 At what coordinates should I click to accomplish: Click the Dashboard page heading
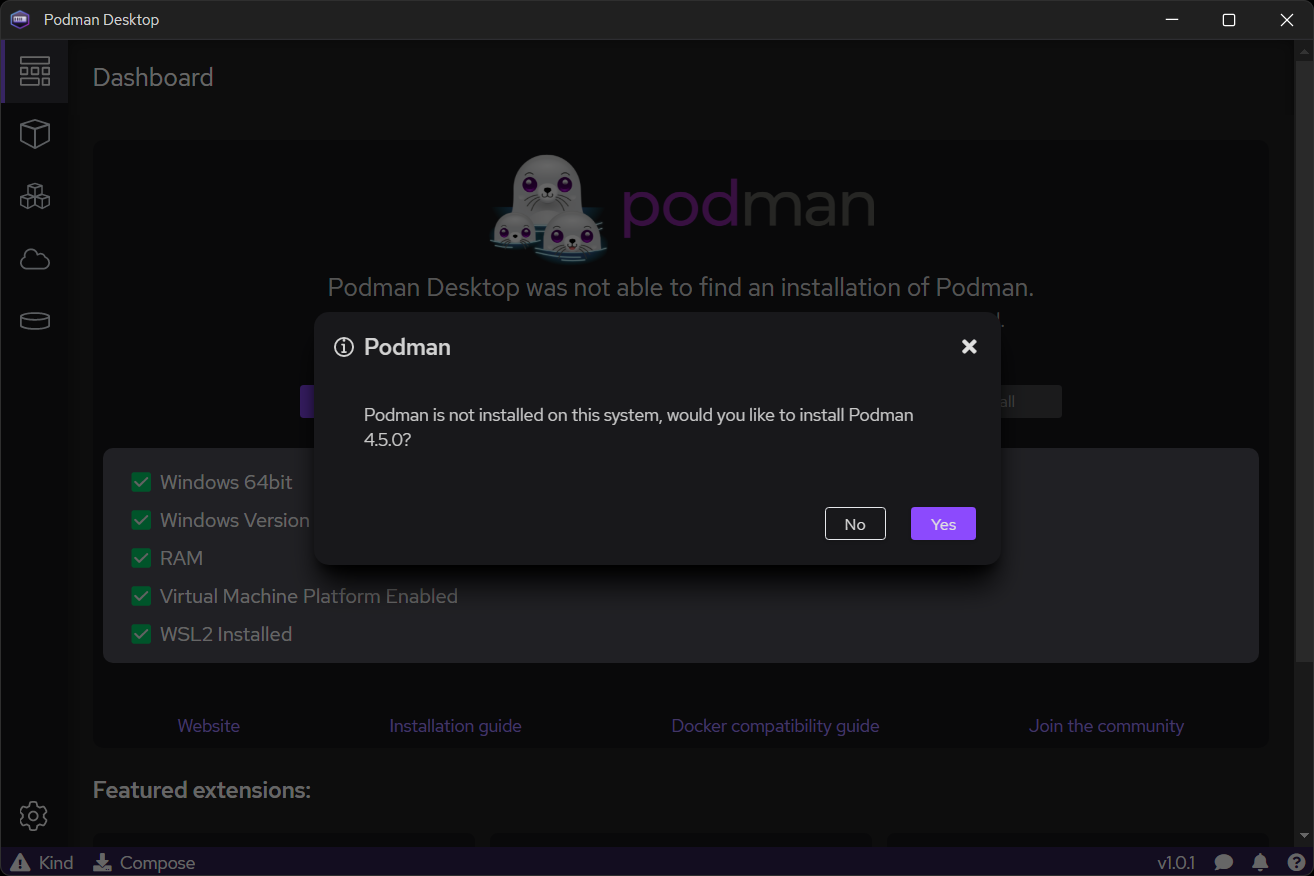tap(153, 77)
